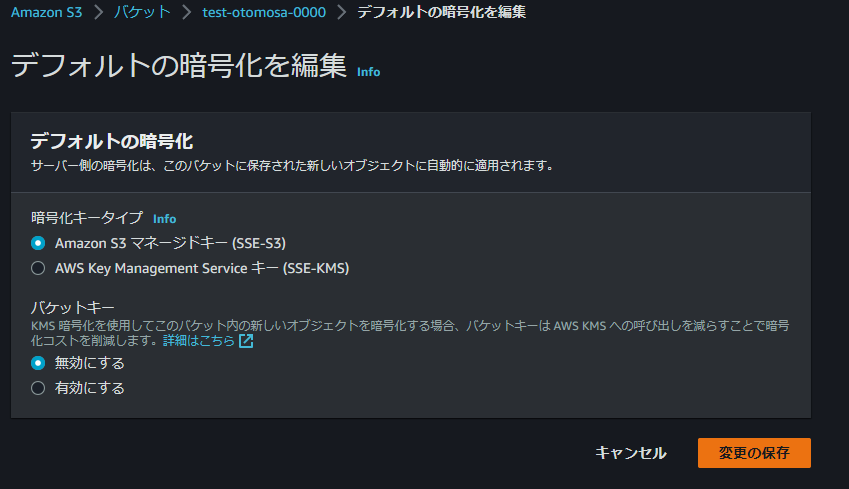The height and width of the screenshot is (489, 849).
Task: Choose AWS Key Management Service (SSE-KMS) option
Action: pyautogui.click(x=38, y=268)
